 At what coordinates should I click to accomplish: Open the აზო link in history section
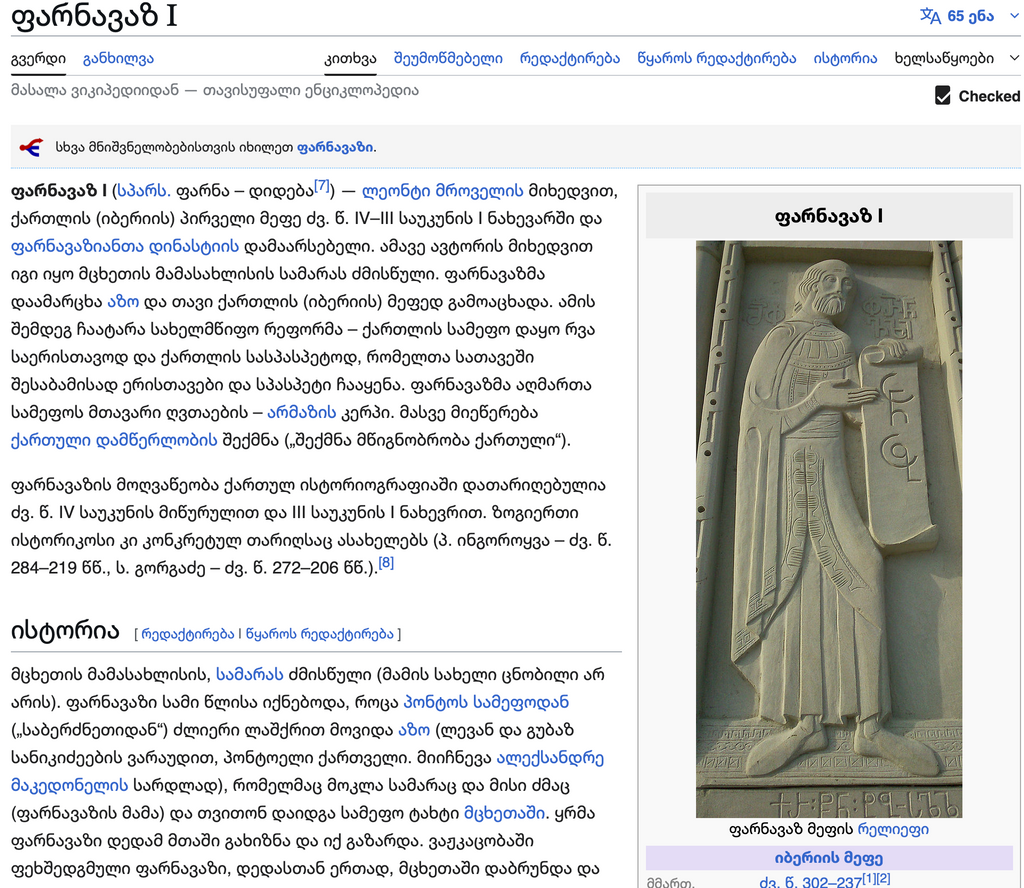(x=414, y=730)
